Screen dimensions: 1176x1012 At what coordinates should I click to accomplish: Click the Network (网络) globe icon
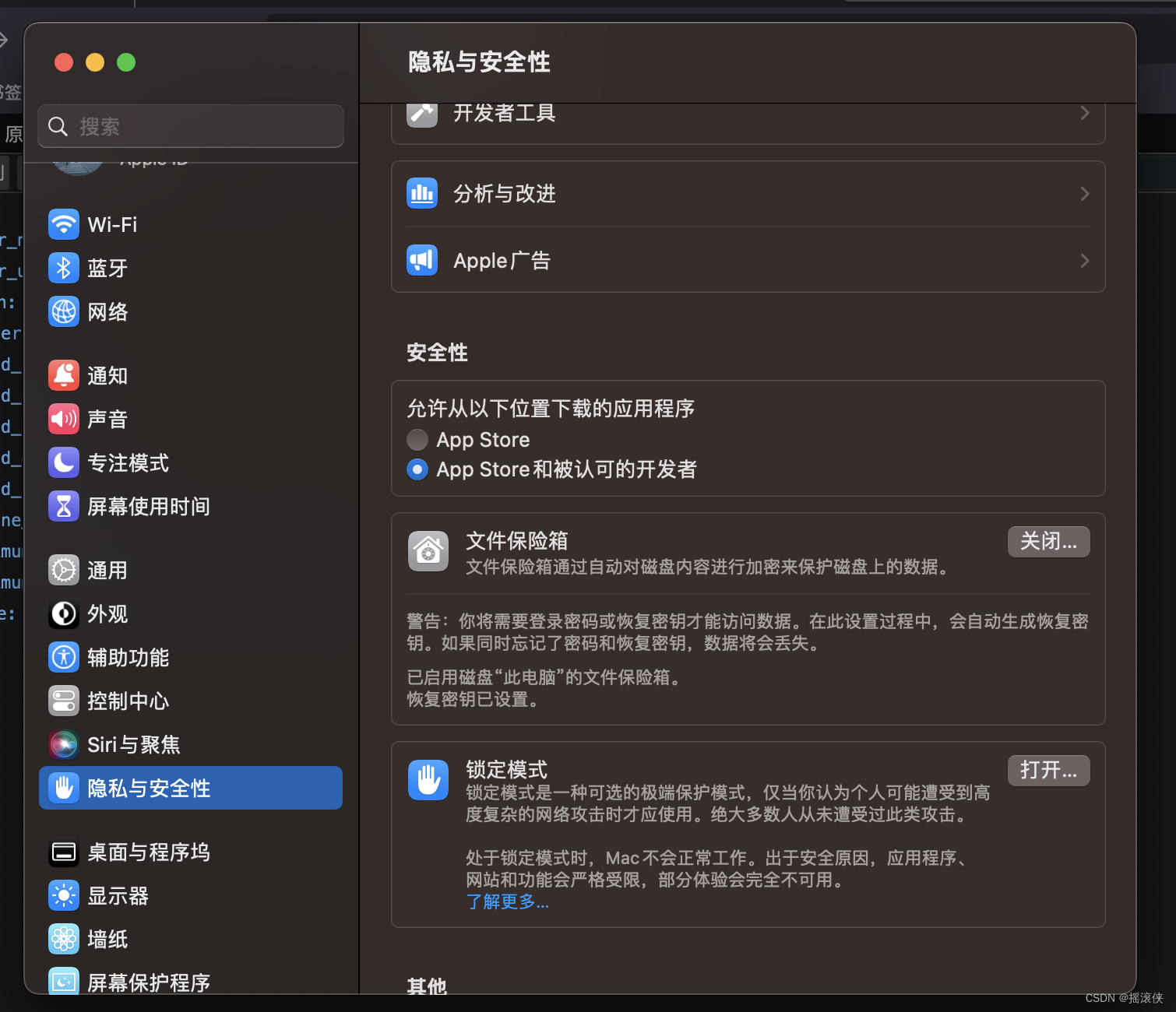(64, 312)
